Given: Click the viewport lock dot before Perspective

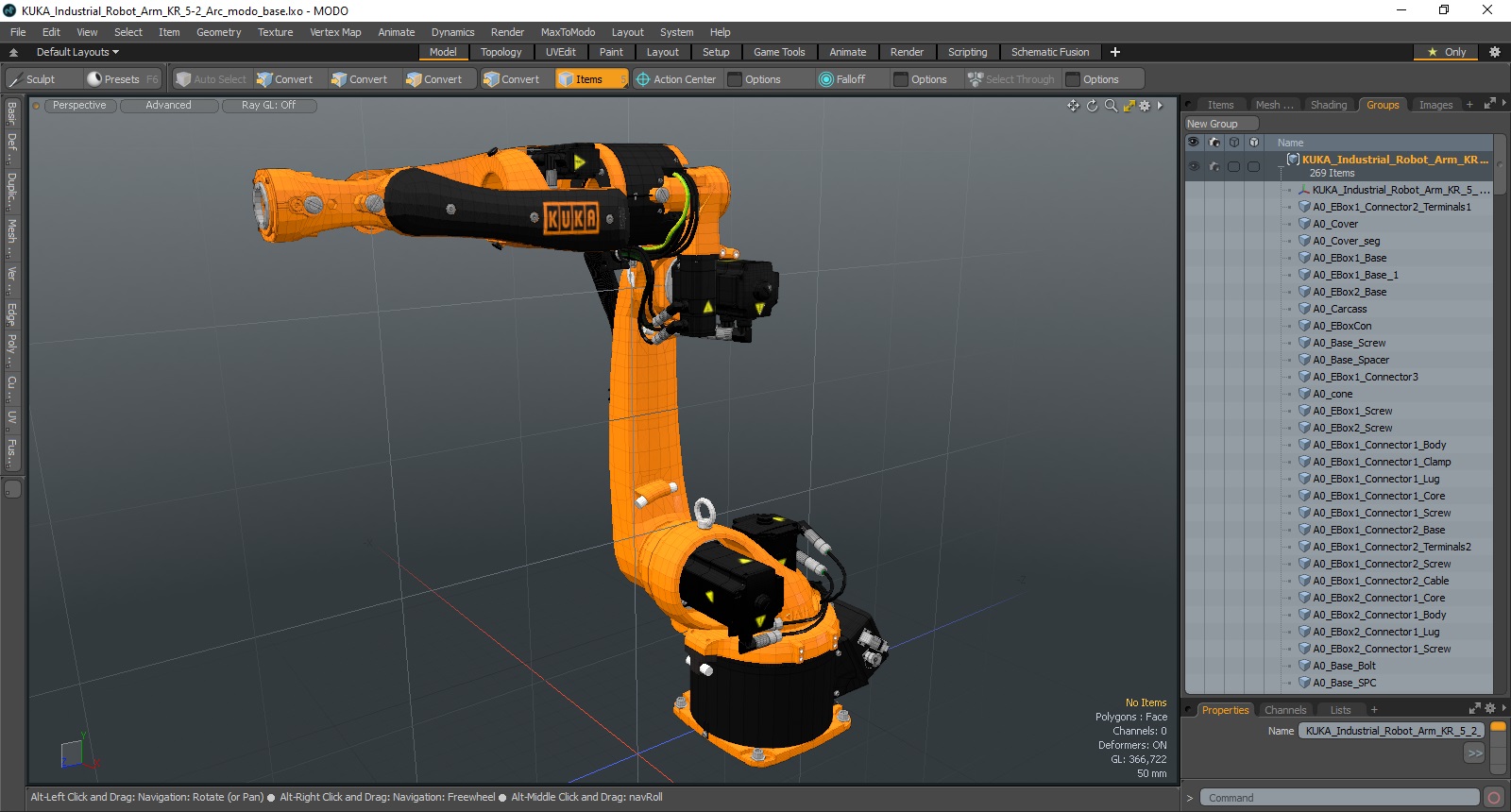Looking at the screenshot, I should coord(37,106).
